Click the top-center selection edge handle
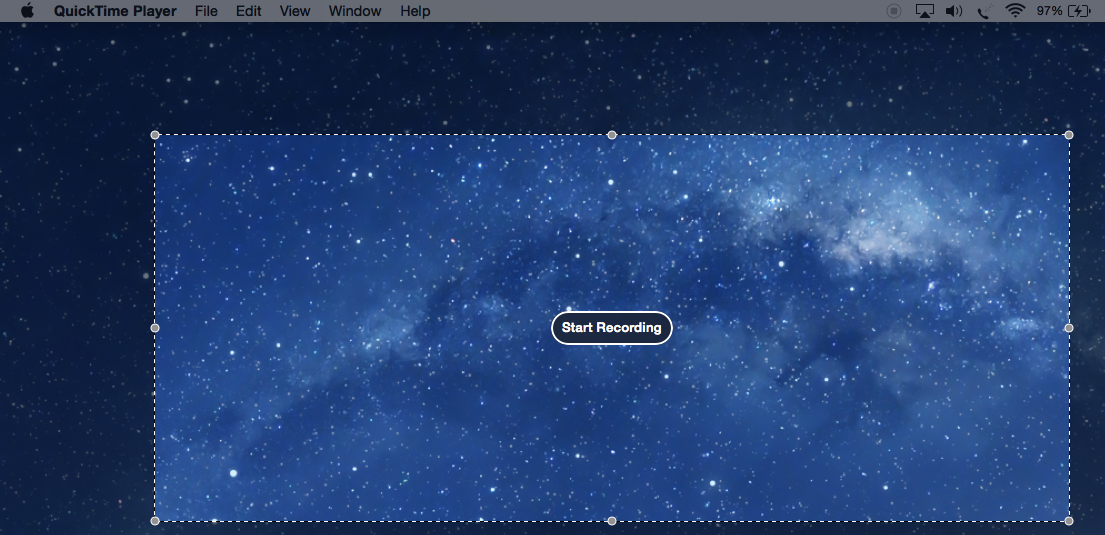This screenshot has height=535, width=1105. (612, 135)
